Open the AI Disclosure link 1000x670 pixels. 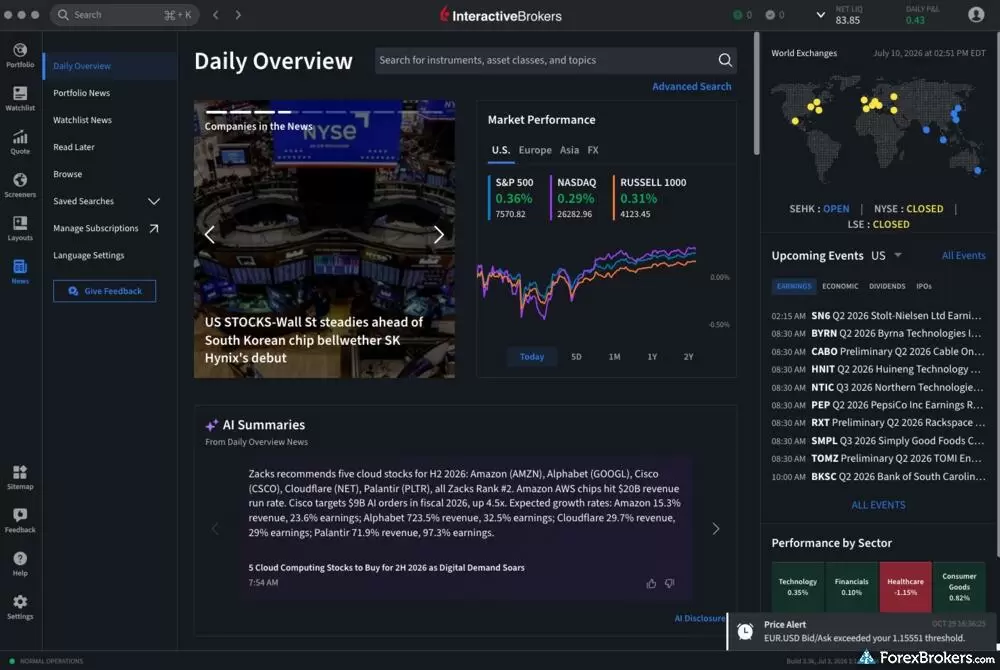[700, 618]
